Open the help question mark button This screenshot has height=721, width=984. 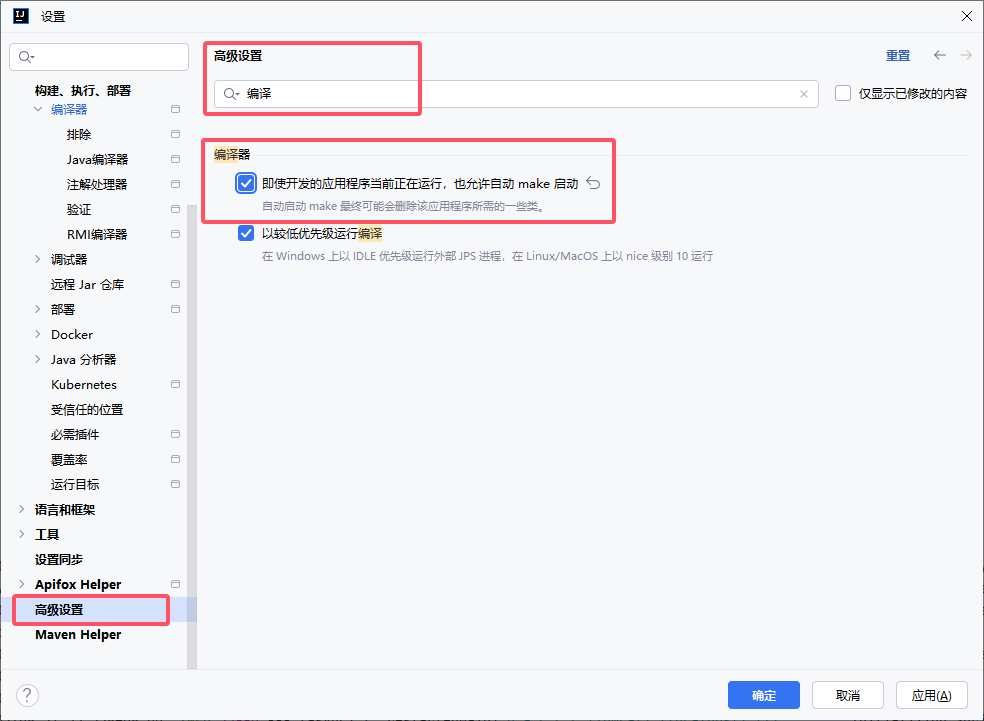pos(28,695)
